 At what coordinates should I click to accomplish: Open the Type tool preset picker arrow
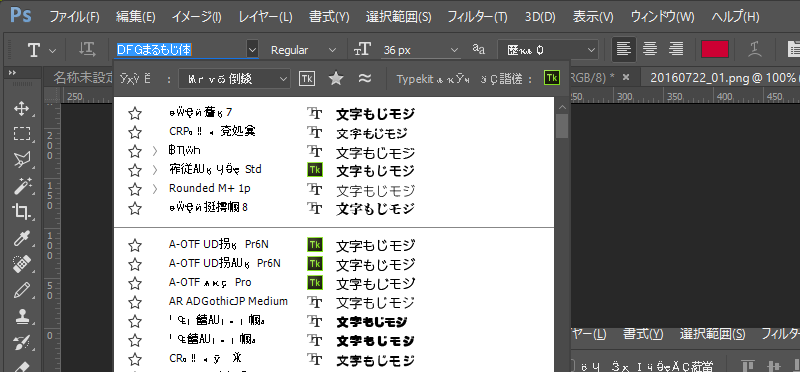point(53,51)
